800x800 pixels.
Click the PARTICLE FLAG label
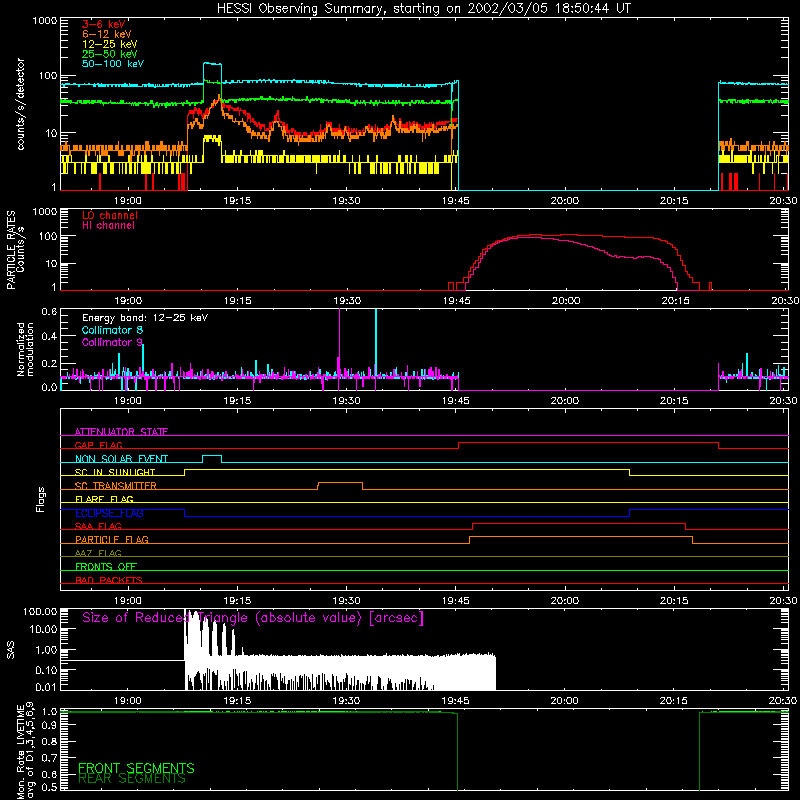pos(112,539)
